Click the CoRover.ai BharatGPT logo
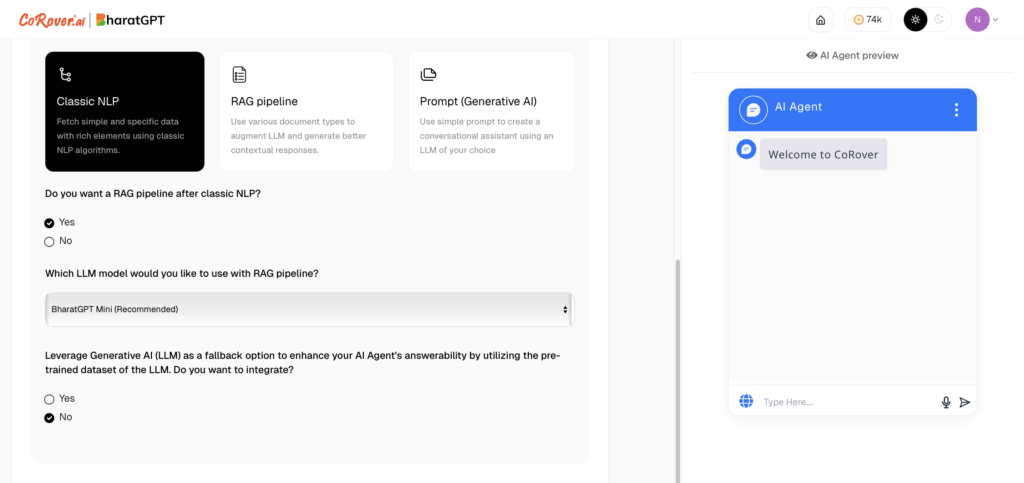This screenshot has width=1024, height=483. [x=91, y=20]
